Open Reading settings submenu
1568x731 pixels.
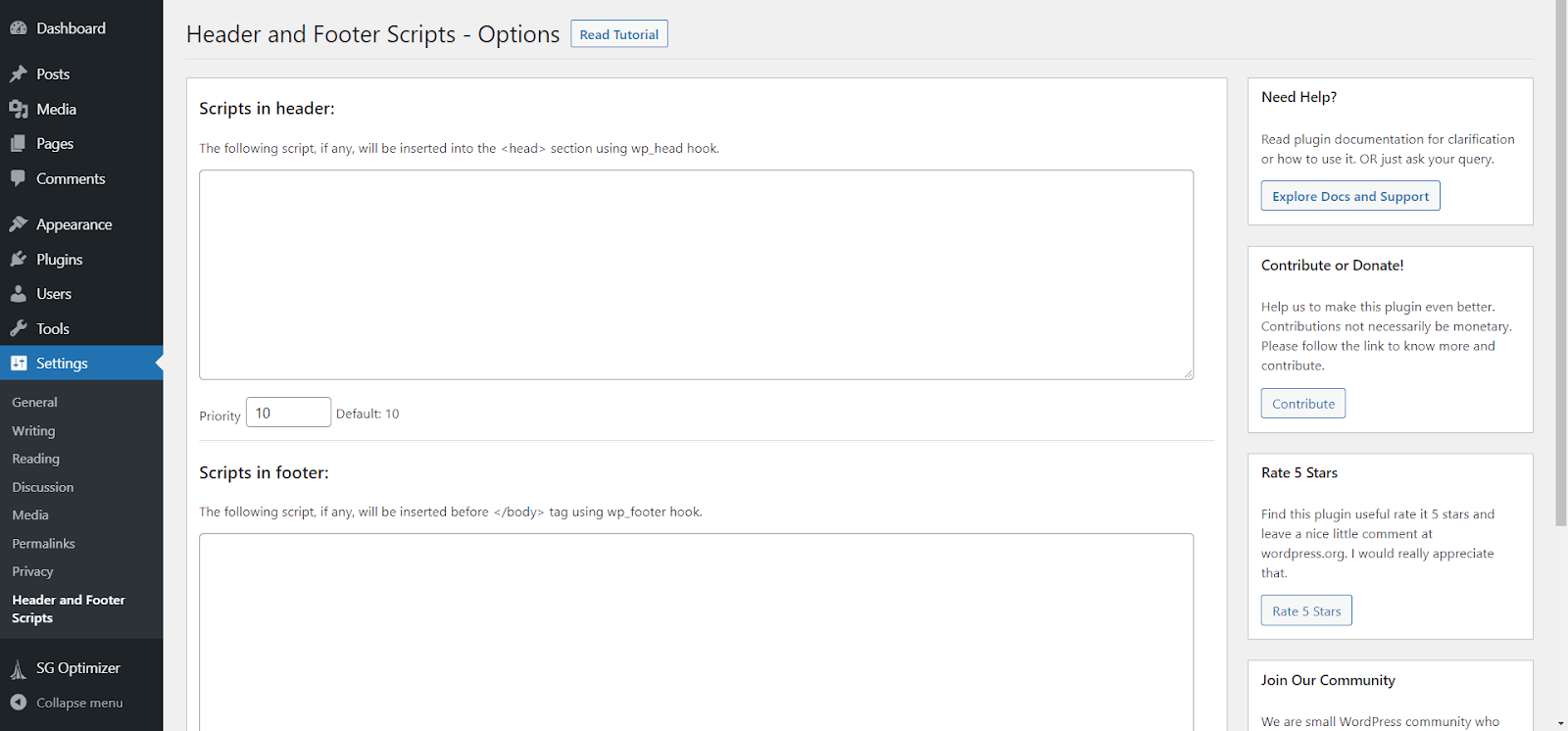pos(35,459)
